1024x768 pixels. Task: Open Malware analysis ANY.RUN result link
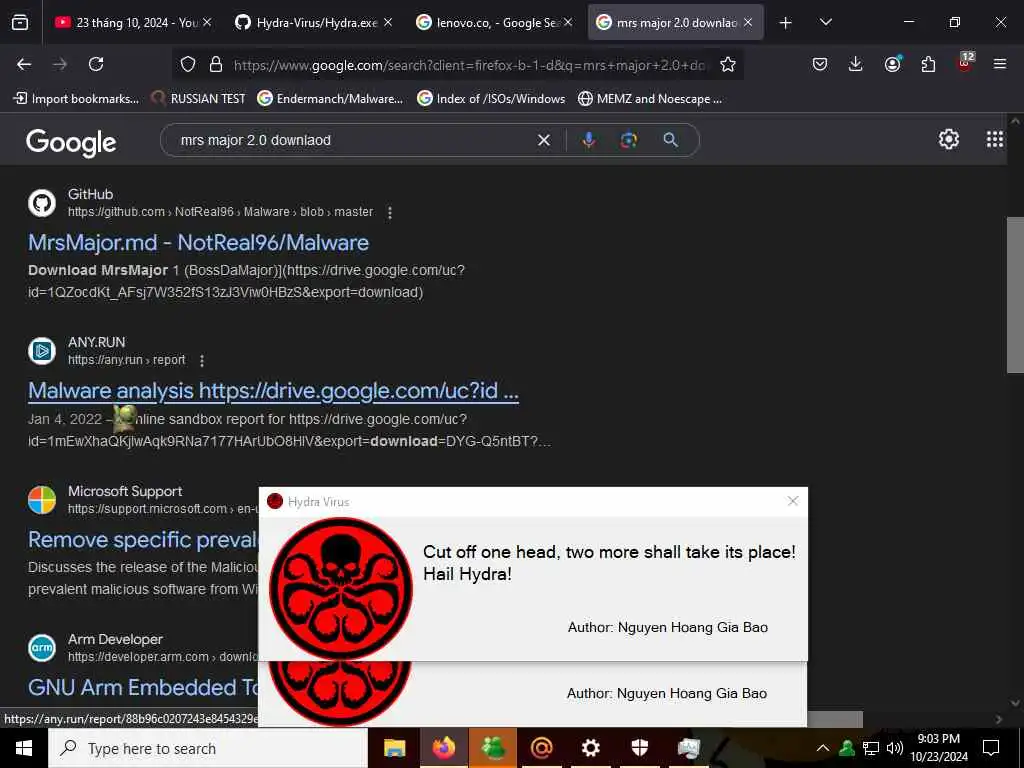click(x=274, y=391)
